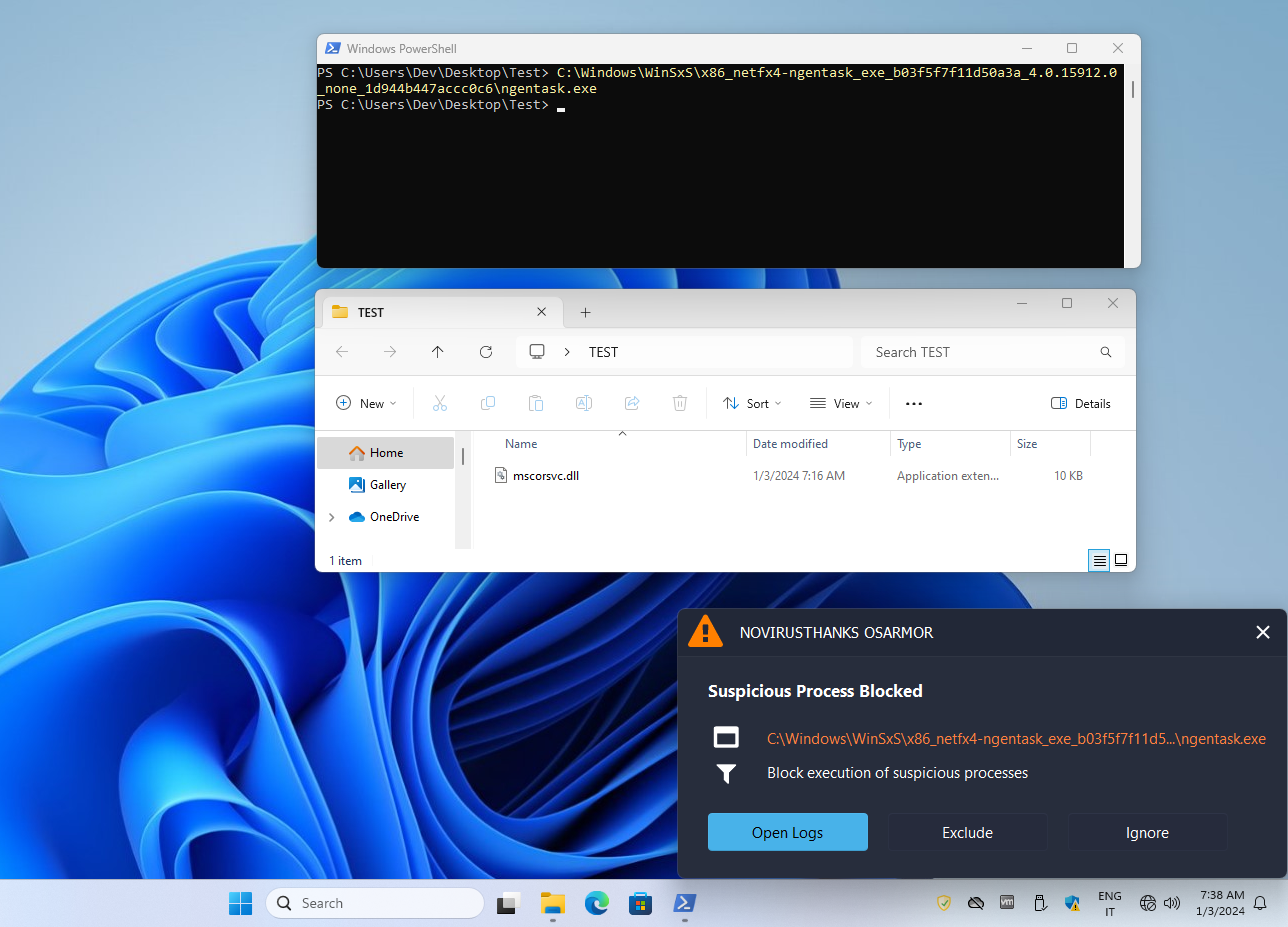Select Home in the navigation pane
The width and height of the screenshot is (1288, 927).
(385, 453)
